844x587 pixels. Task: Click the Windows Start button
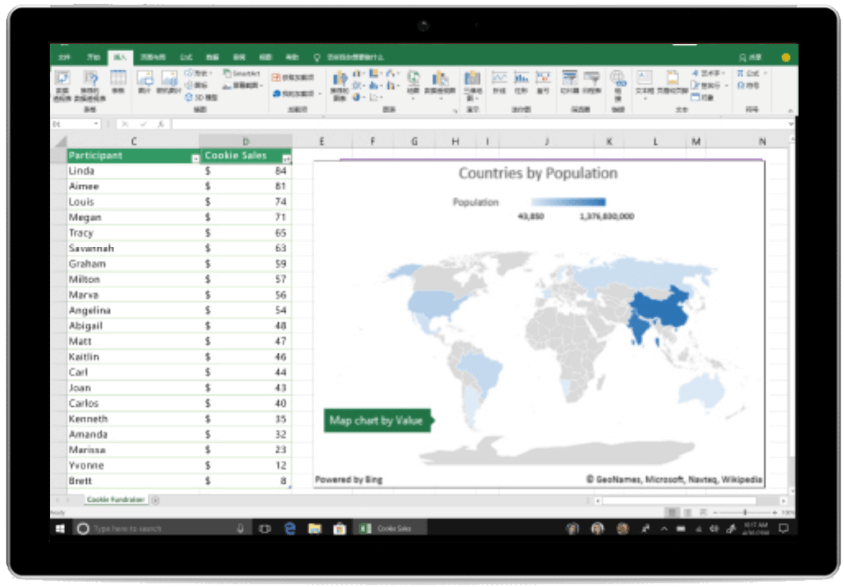point(60,528)
